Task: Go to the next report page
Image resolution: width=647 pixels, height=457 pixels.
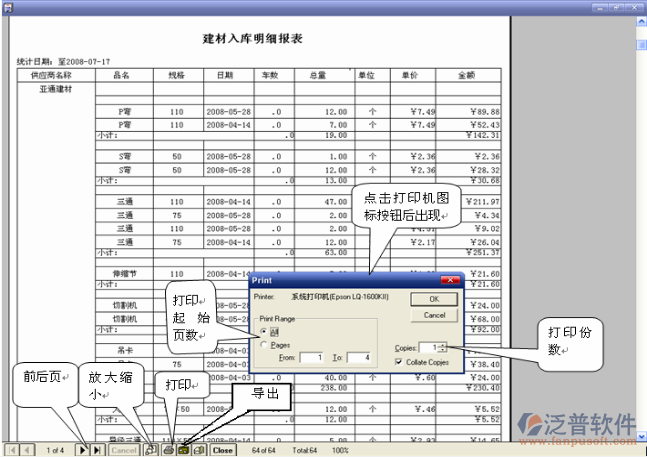Action: coord(83,451)
